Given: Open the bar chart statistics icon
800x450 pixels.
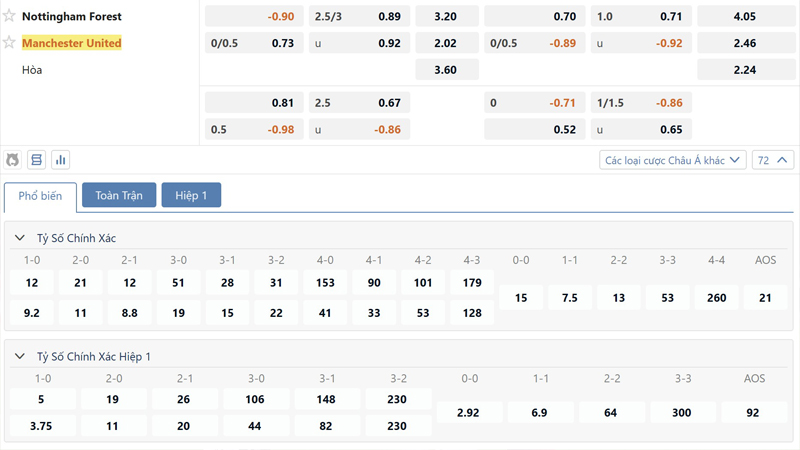Looking at the screenshot, I should click(61, 160).
